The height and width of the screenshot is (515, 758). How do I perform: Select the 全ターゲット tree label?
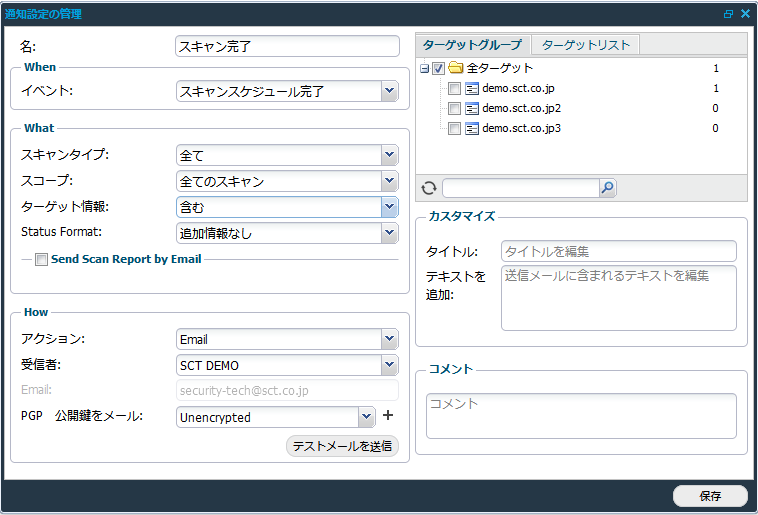pyautogui.click(x=499, y=68)
